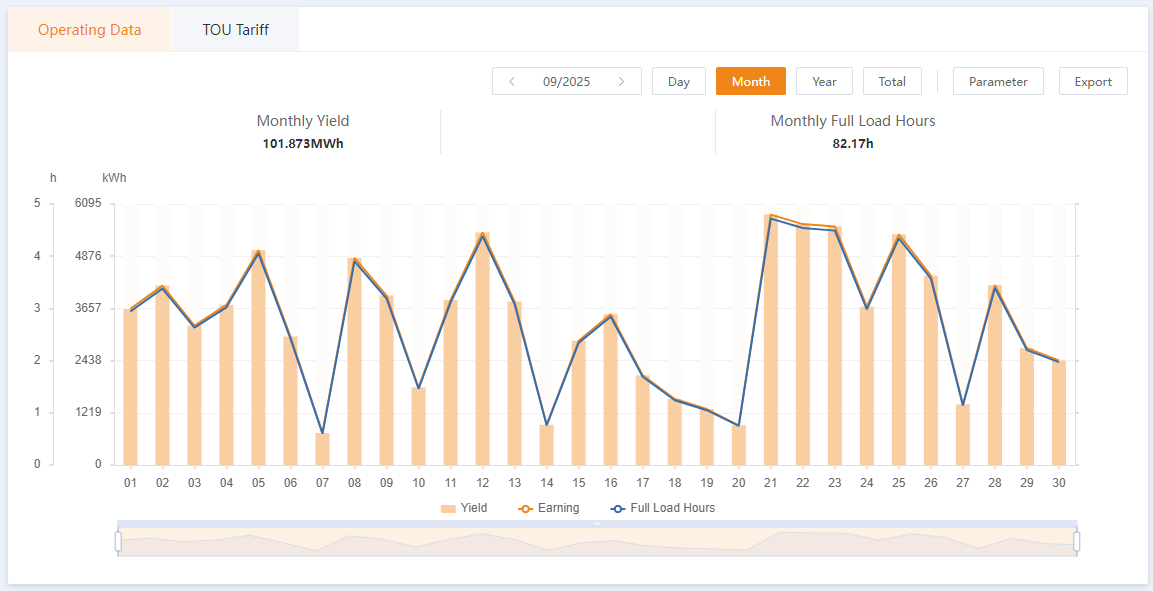
Task: Click the yield bar for day 07
Action: [x=322, y=449]
